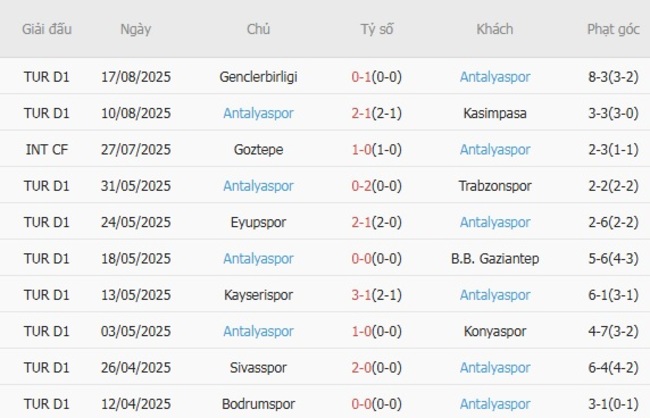This screenshot has width=650, height=418.
Task: Click the 0-1 score against Genclerbirligi
Action: (x=364, y=76)
